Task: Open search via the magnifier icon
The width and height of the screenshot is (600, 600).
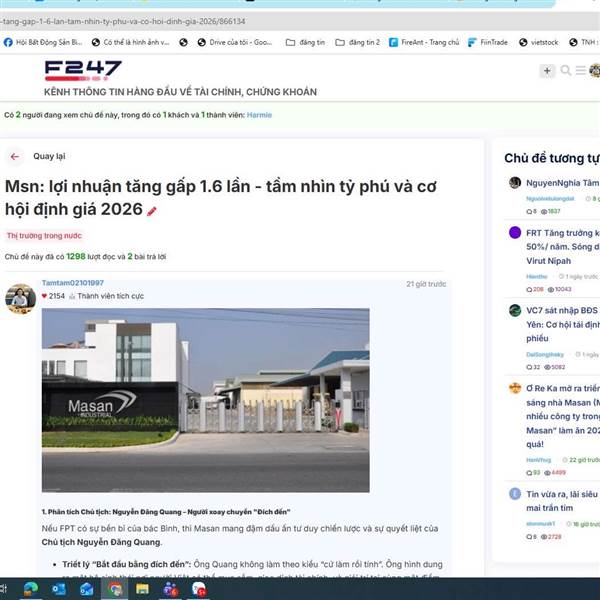Action: [x=566, y=70]
